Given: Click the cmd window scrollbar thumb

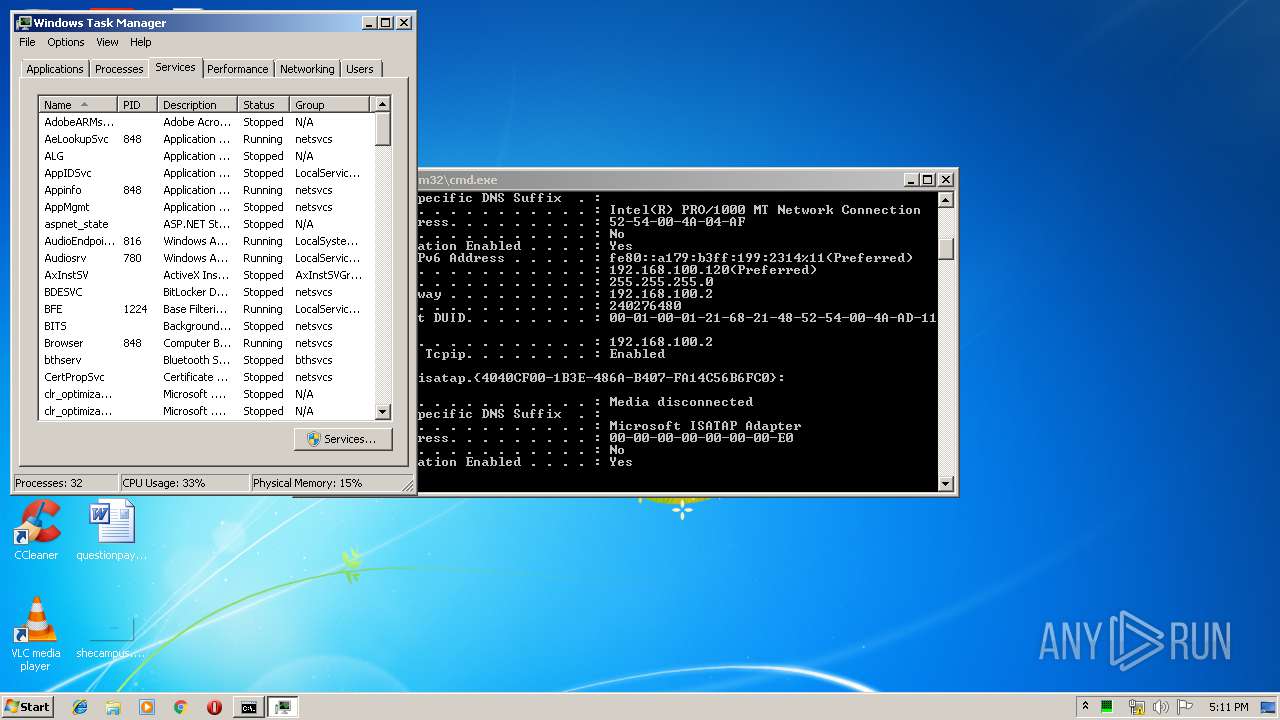Looking at the screenshot, I should 946,248.
